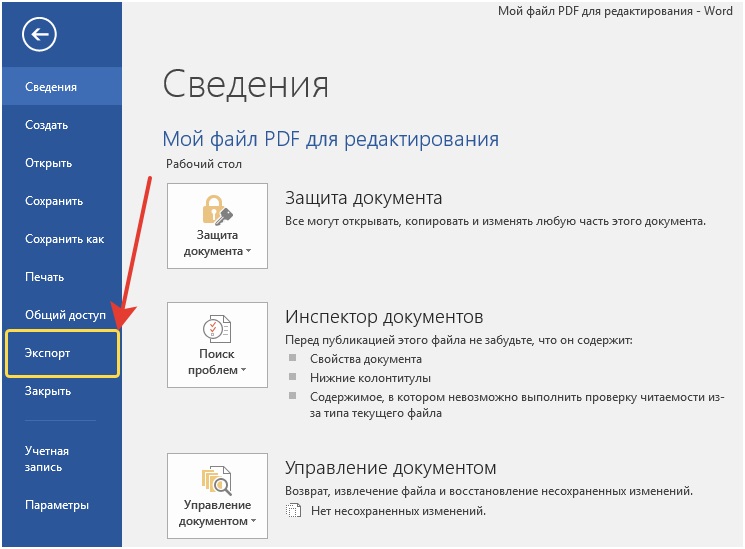Click the list item starting Содержимое, в котором

pos(517,405)
